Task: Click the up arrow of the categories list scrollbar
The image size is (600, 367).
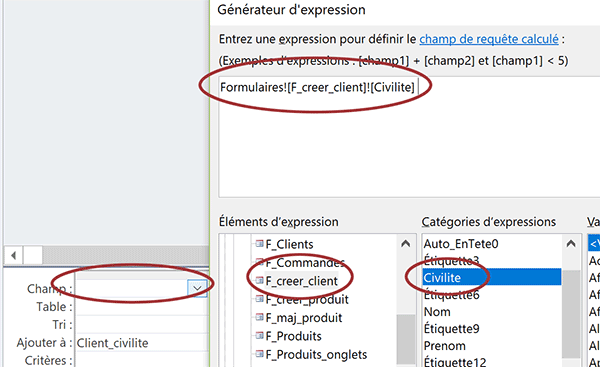Action: click(x=571, y=243)
